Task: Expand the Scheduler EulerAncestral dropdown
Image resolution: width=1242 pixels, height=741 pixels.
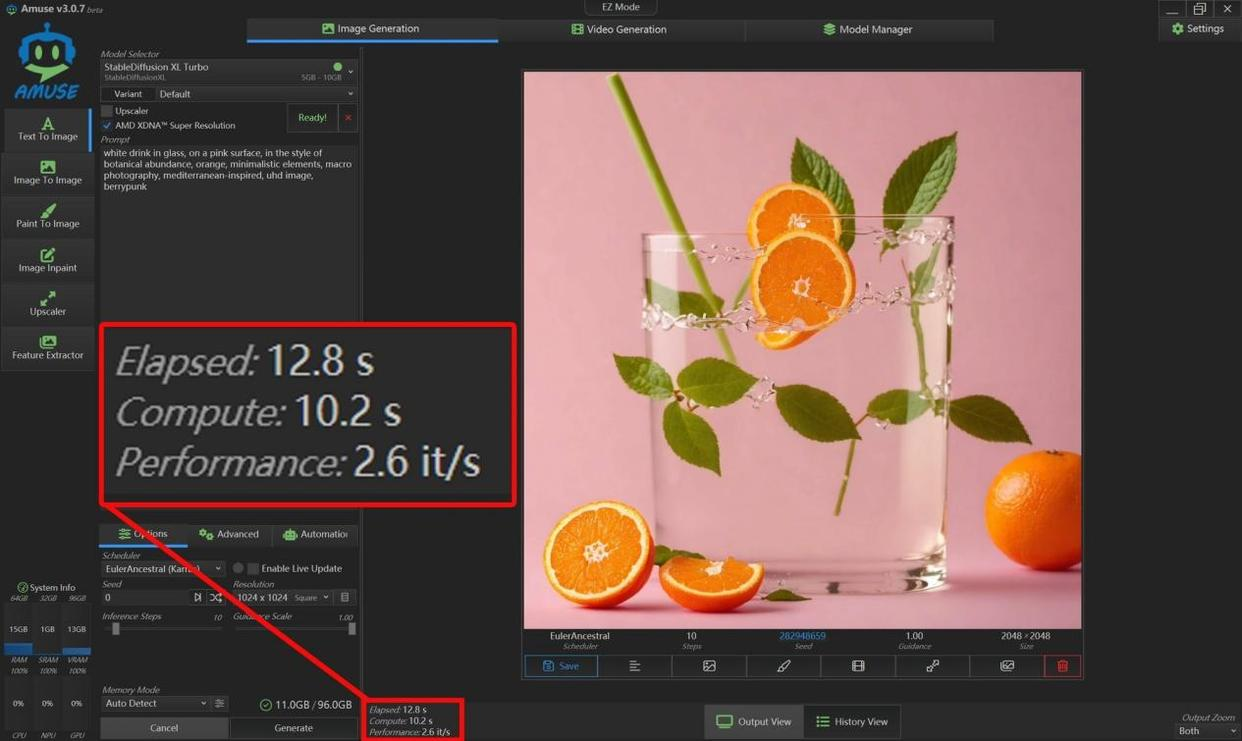Action: [x=163, y=569]
